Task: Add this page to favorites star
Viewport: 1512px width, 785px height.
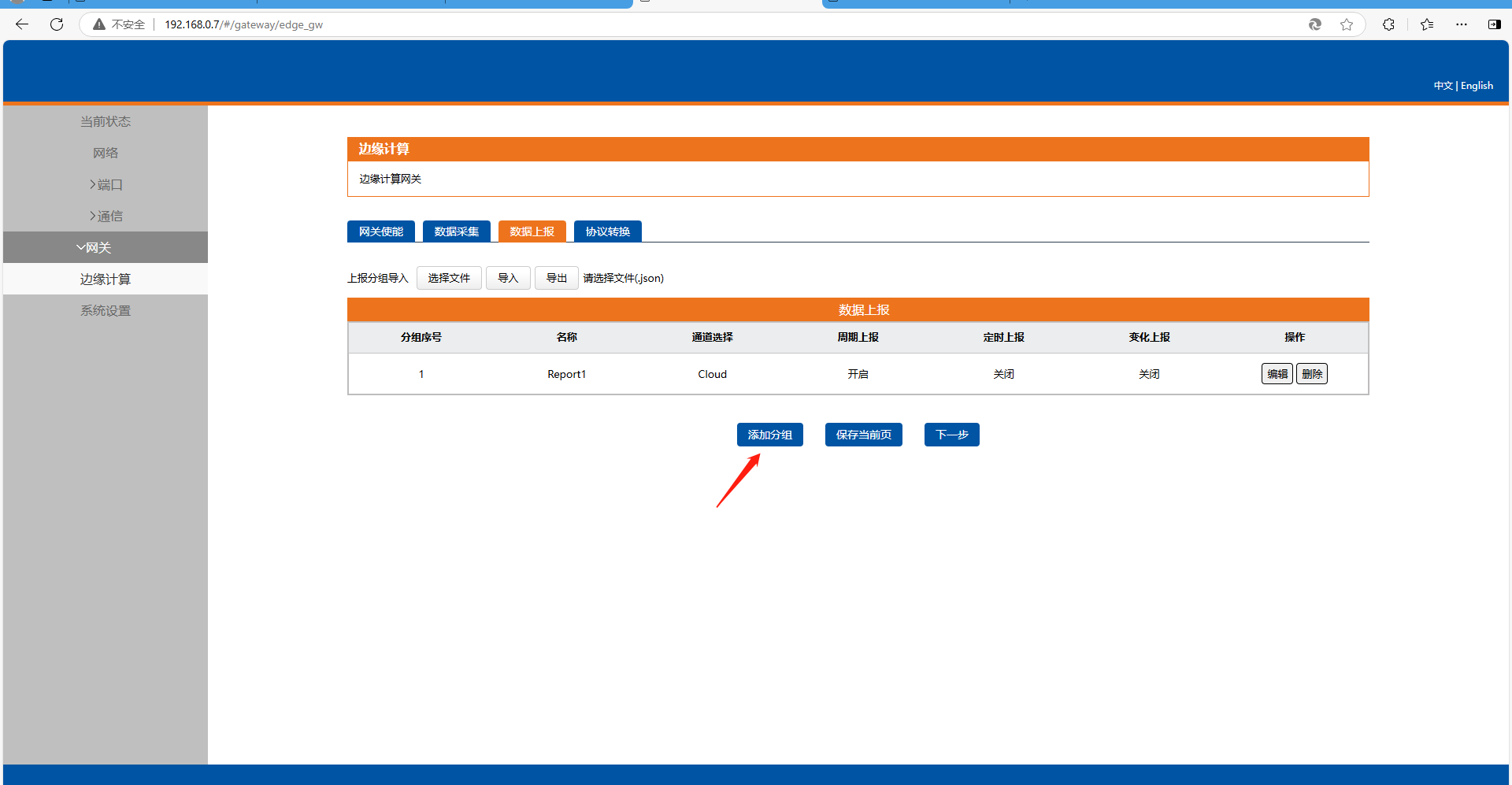Action: click(1347, 24)
